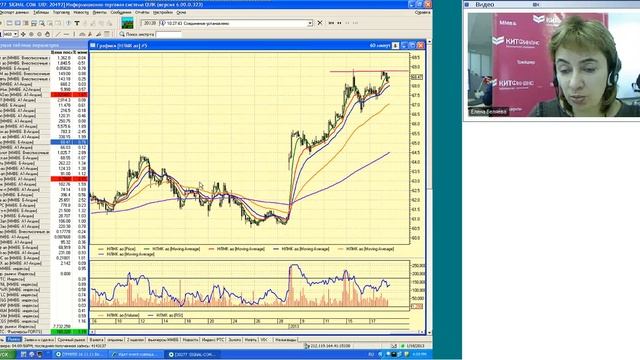Viewport: 640px width, 360px height.
Task: Click the presenter video feed
Action: click(x=553, y=64)
